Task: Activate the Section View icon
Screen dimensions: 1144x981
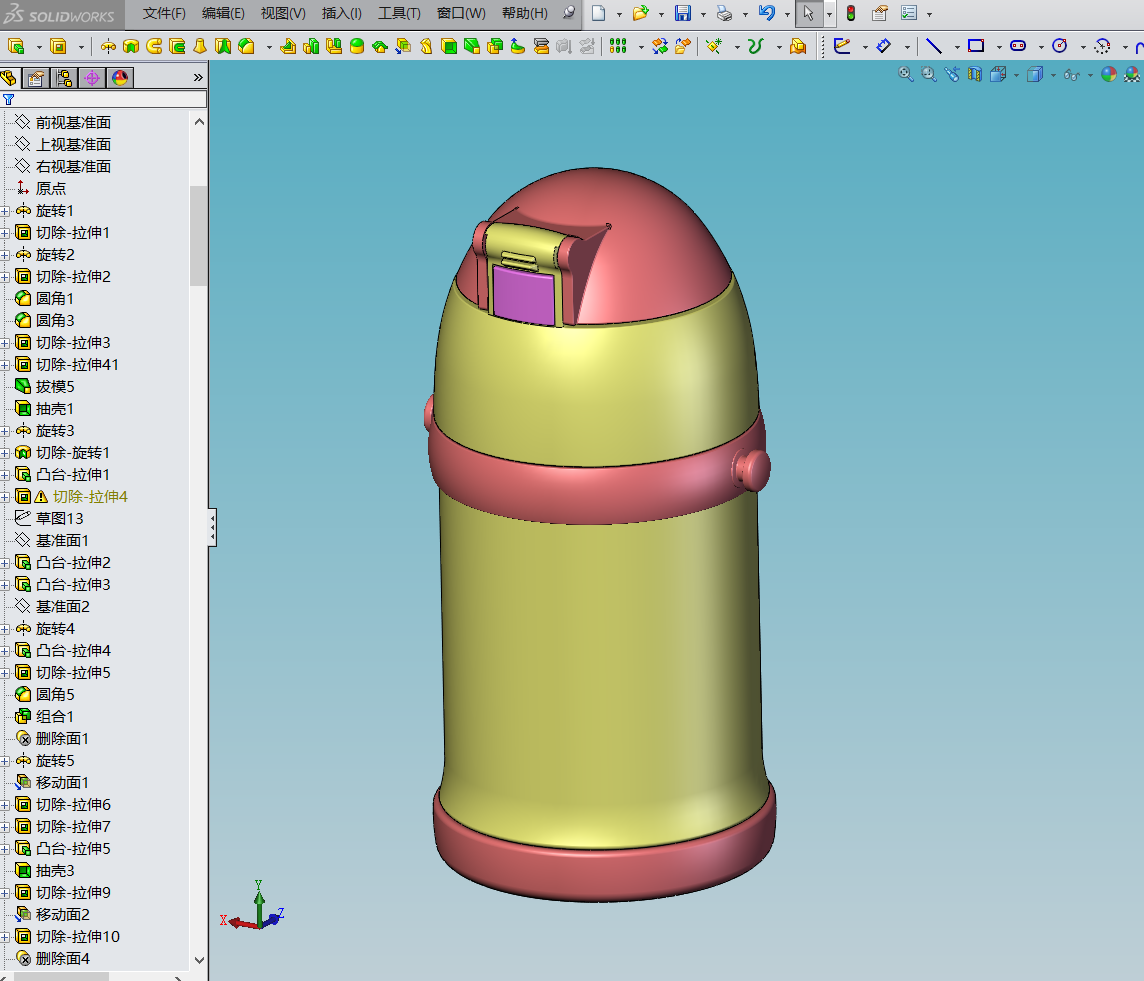Action: 975,74
